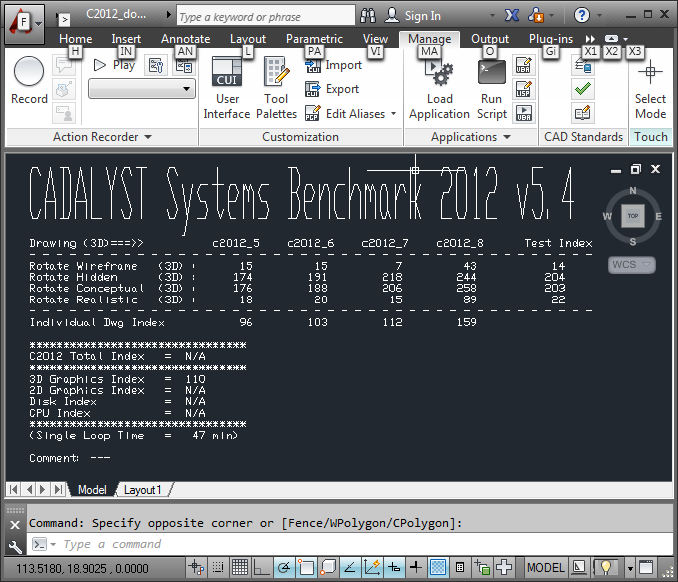Image resolution: width=678 pixels, height=582 pixels.
Task: Switch to the Insert ribbon tab
Action: pos(126,39)
